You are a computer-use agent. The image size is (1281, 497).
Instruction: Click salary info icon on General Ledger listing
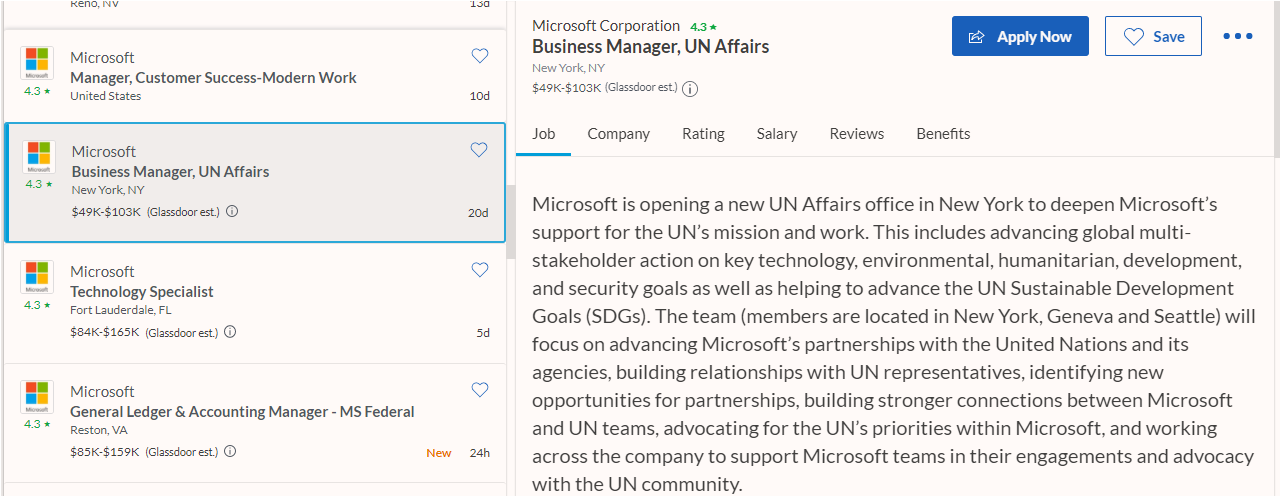pyautogui.click(x=231, y=452)
